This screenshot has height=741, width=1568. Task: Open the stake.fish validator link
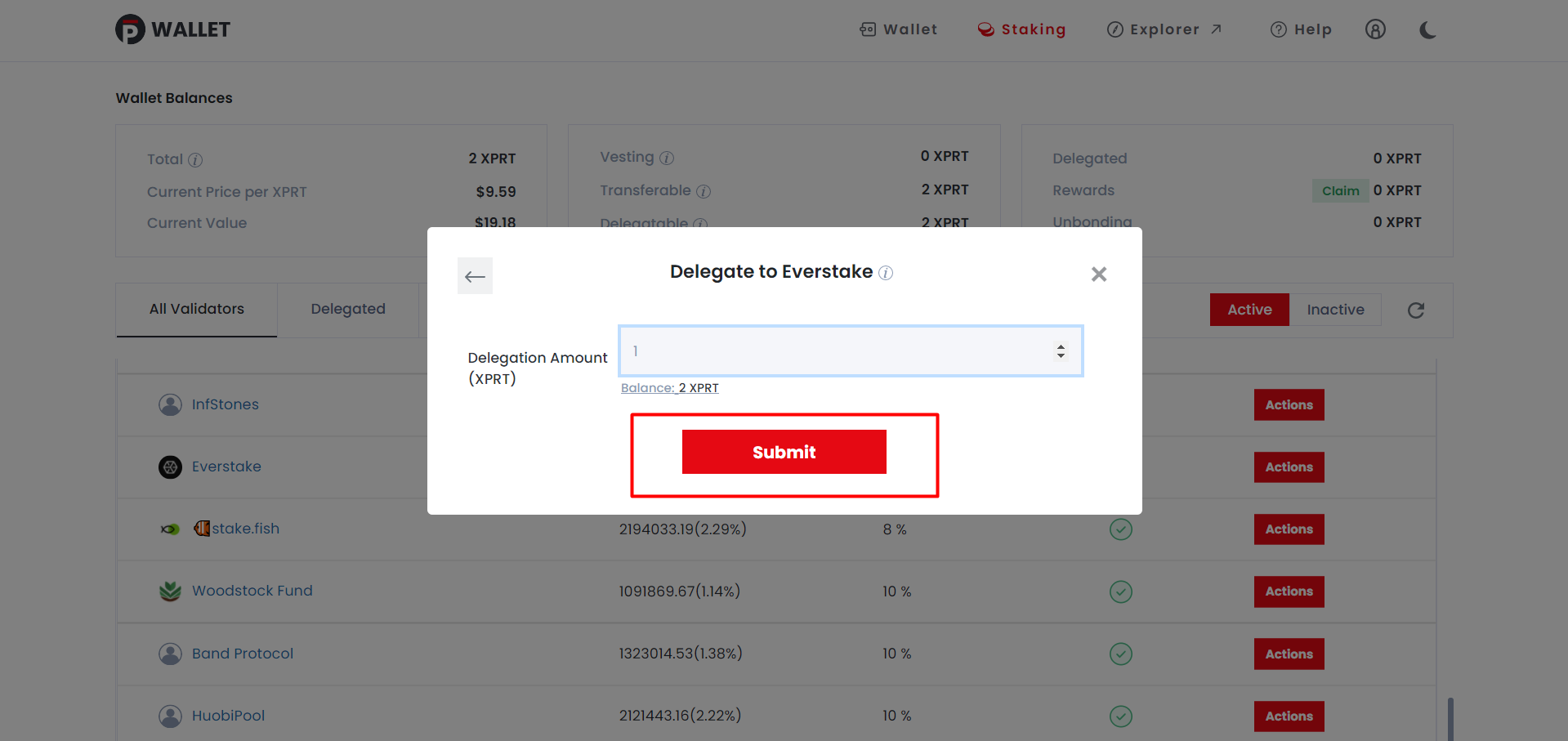coord(237,529)
